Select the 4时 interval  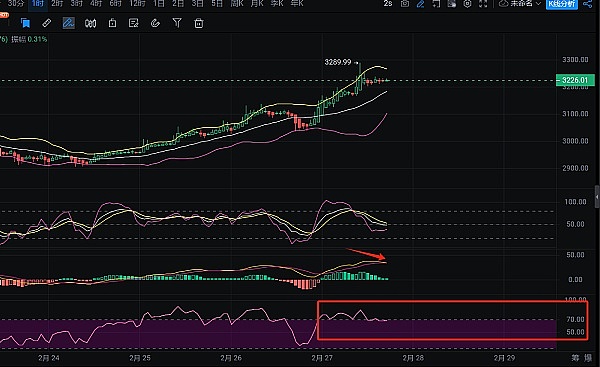(96, 3)
